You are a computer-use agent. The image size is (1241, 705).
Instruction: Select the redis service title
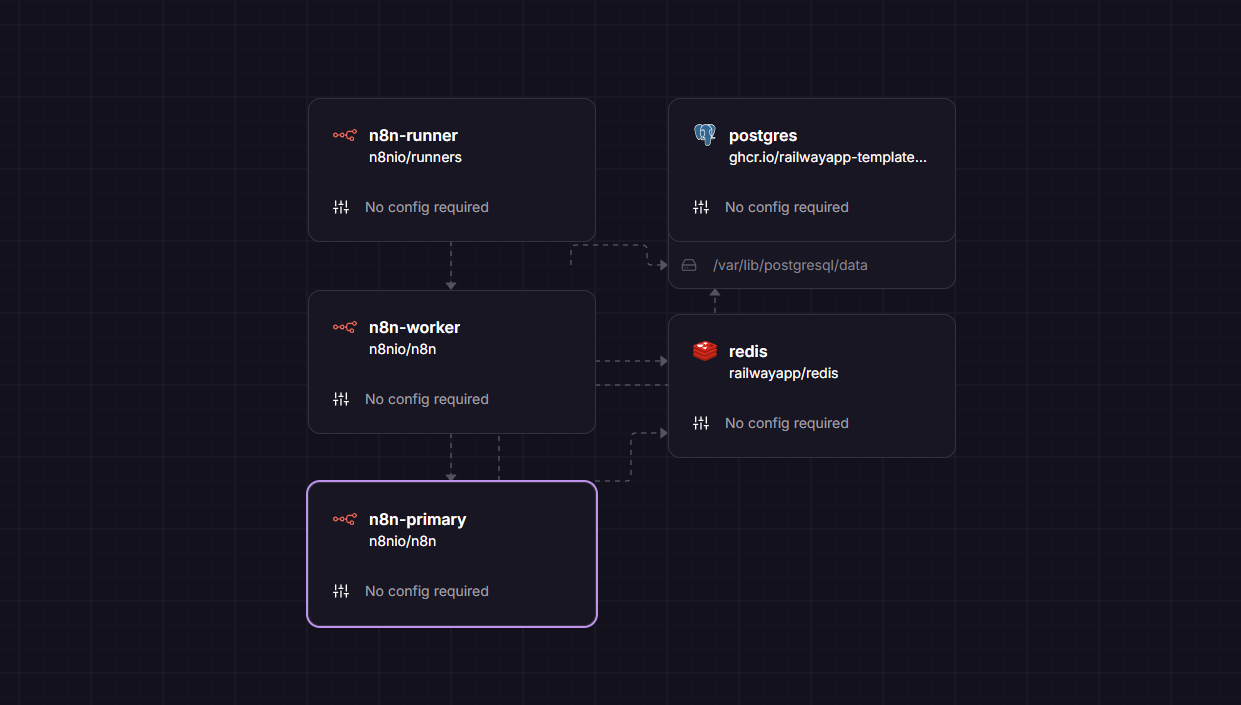(x=748, y=351)
